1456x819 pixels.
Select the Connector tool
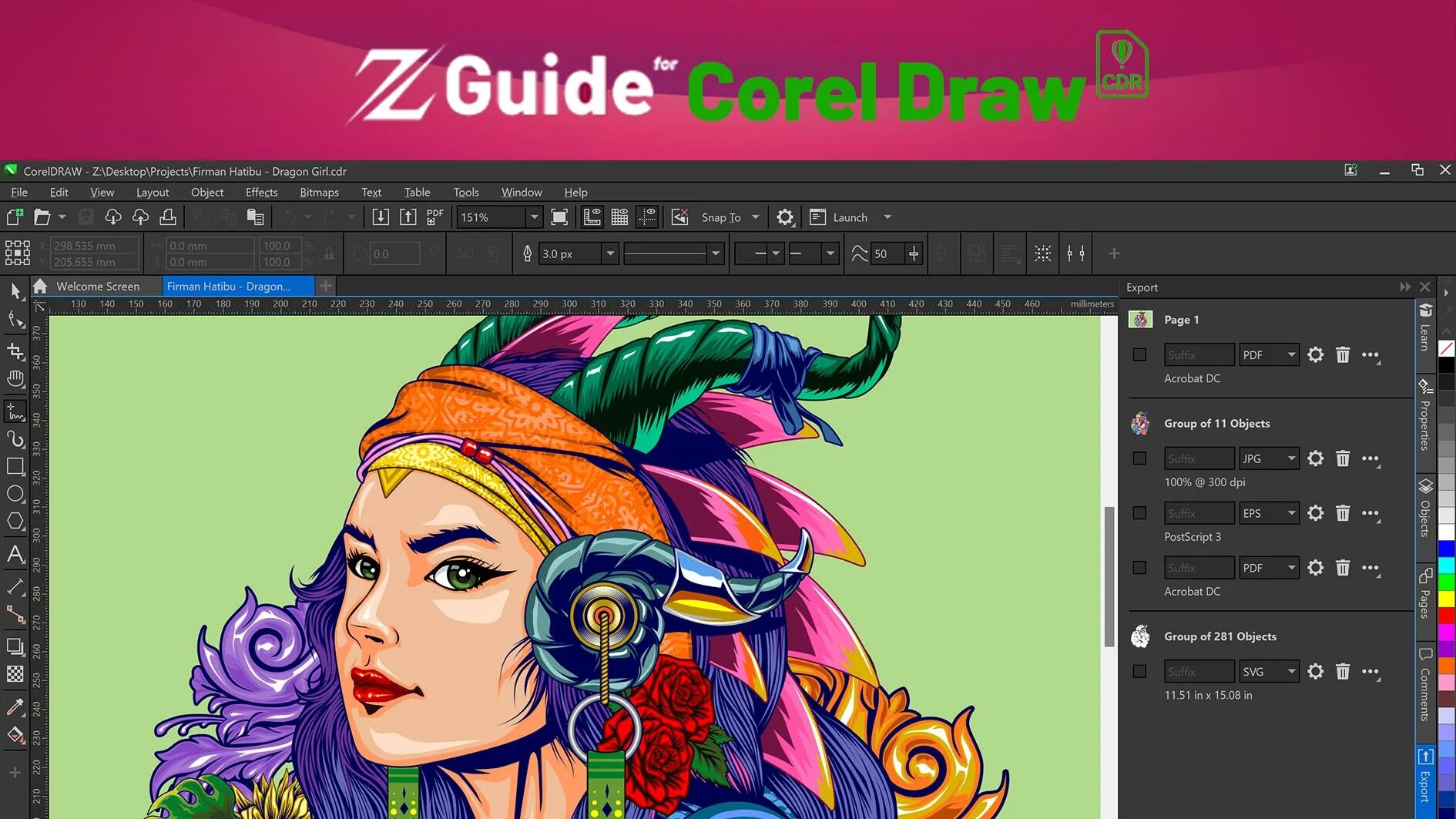click(15, 614)
